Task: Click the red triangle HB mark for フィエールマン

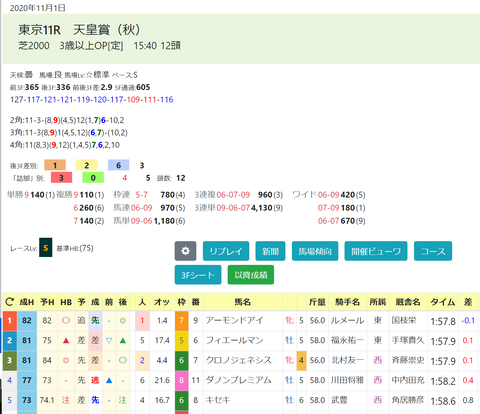Action: tap(66, 340)
